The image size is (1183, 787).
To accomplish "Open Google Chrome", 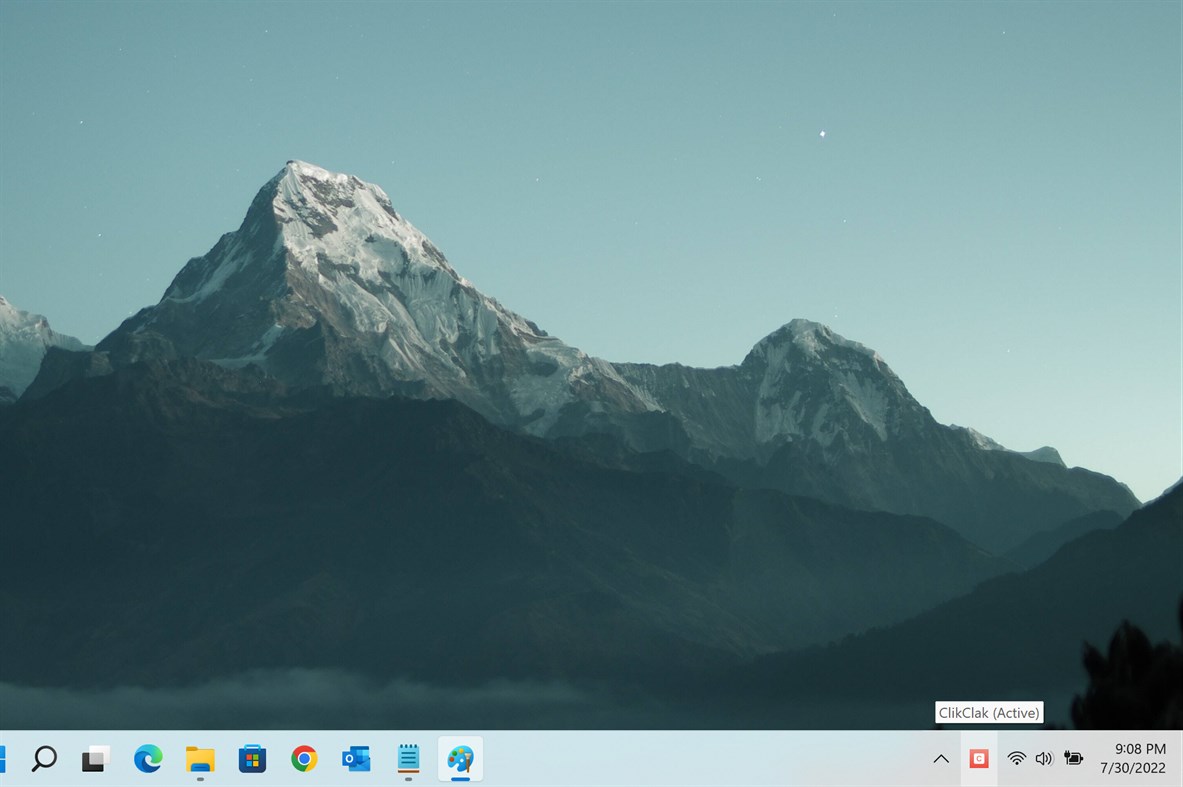I will click(303, 759).
